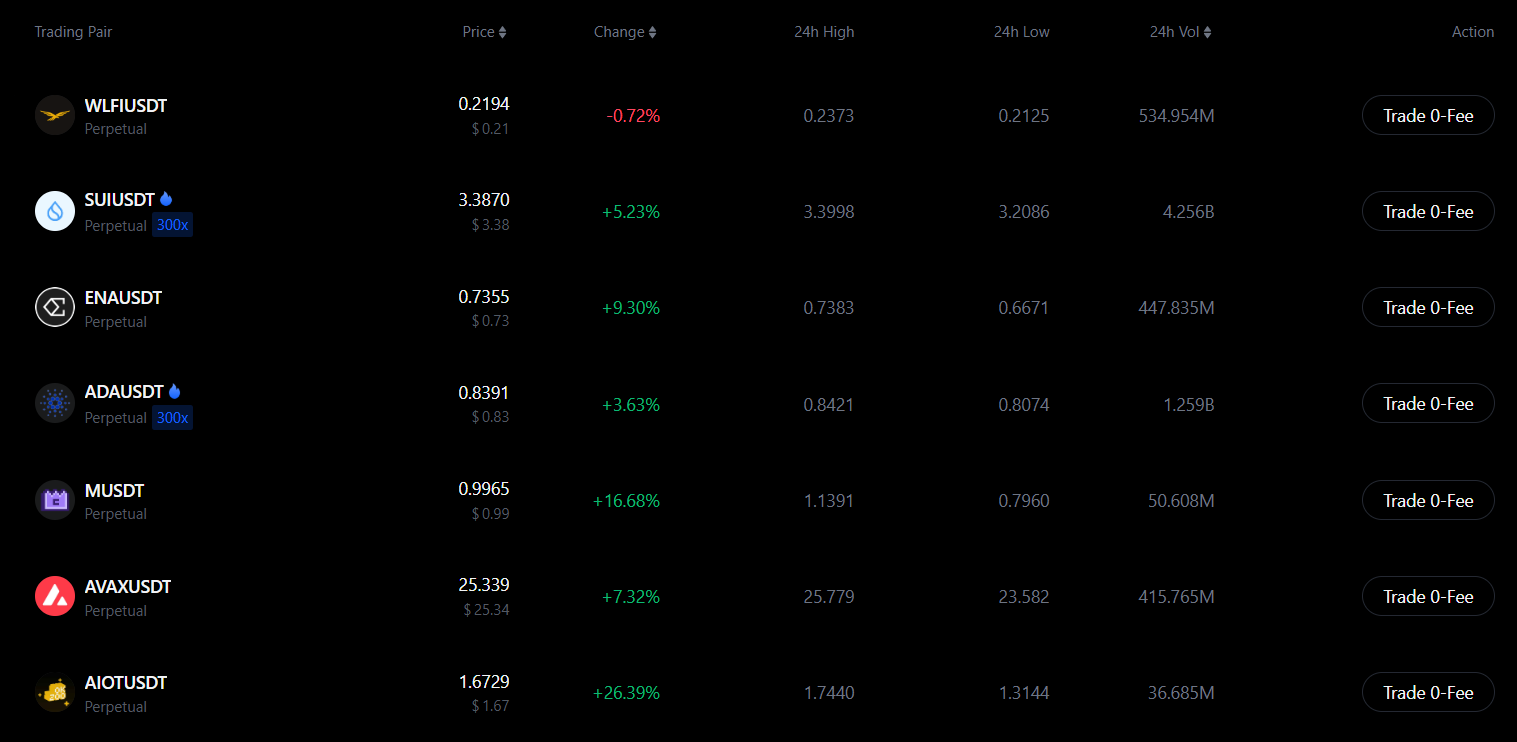Screen dimensions: 1517x742
Task: Click the blue flame icon beside SUIUSDT
Action: point(166,199)
